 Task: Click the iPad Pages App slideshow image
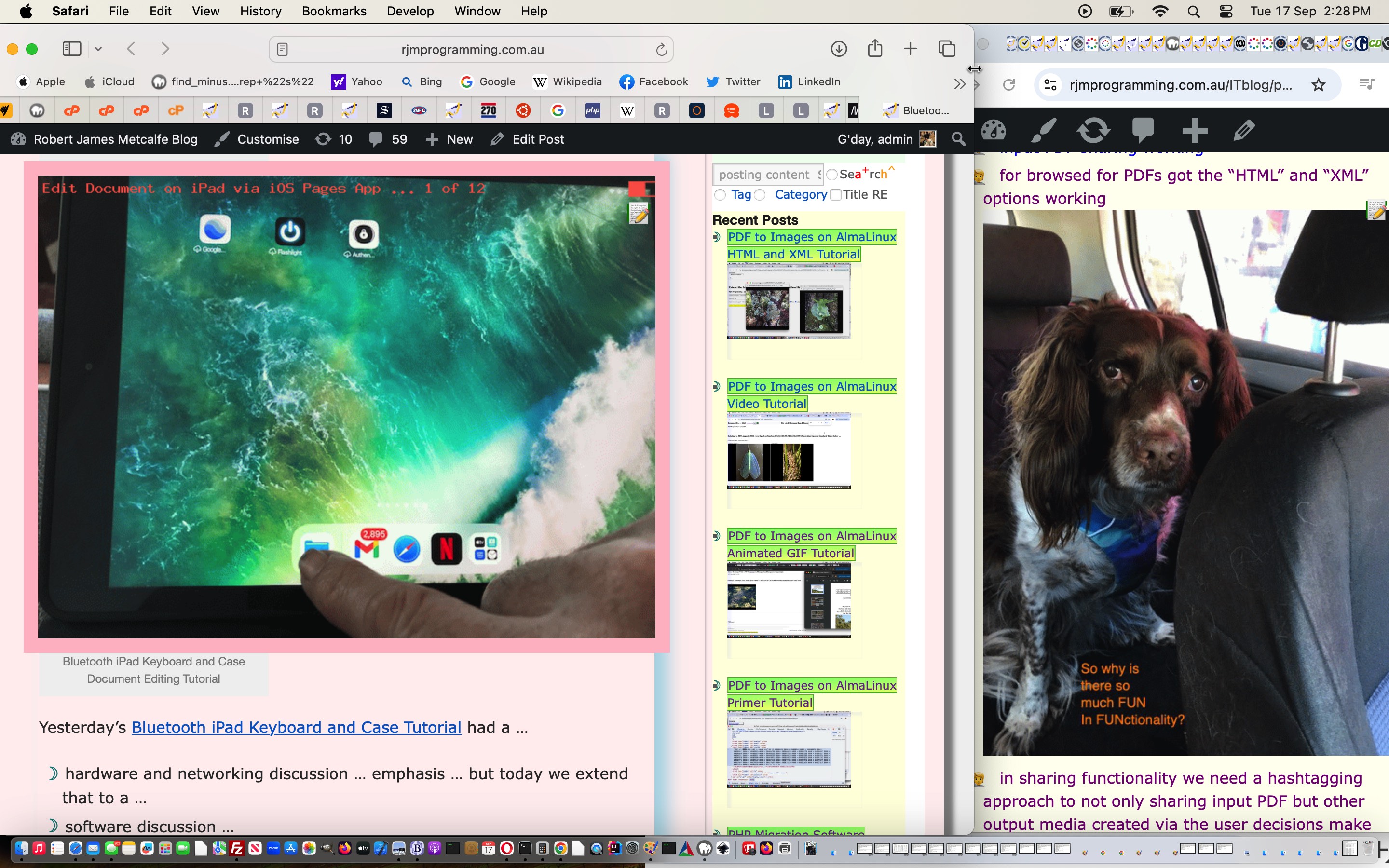[347, 407]
